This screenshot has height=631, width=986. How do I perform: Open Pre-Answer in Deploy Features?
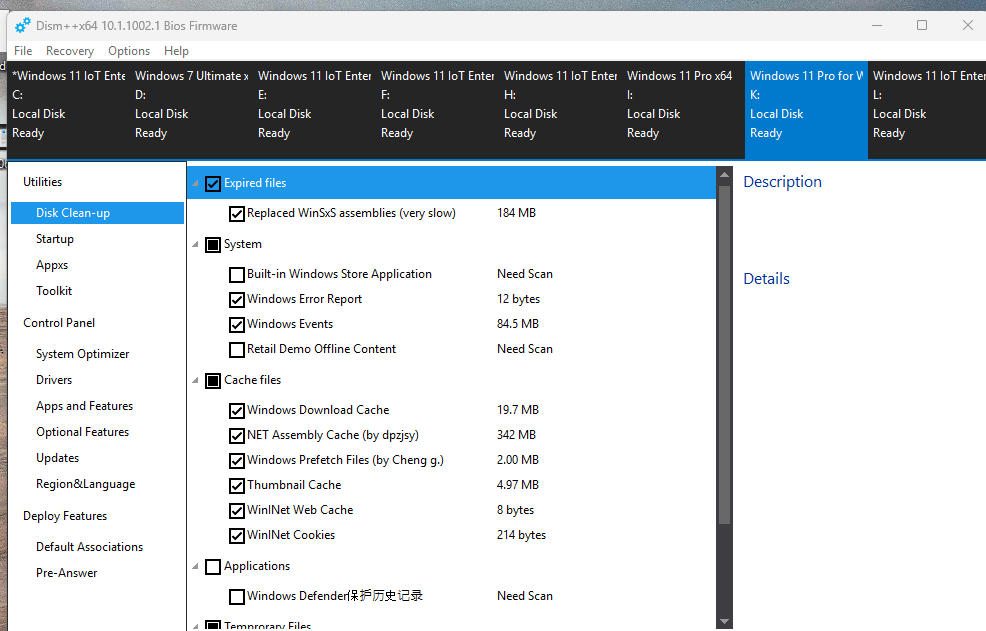[67, 573]
